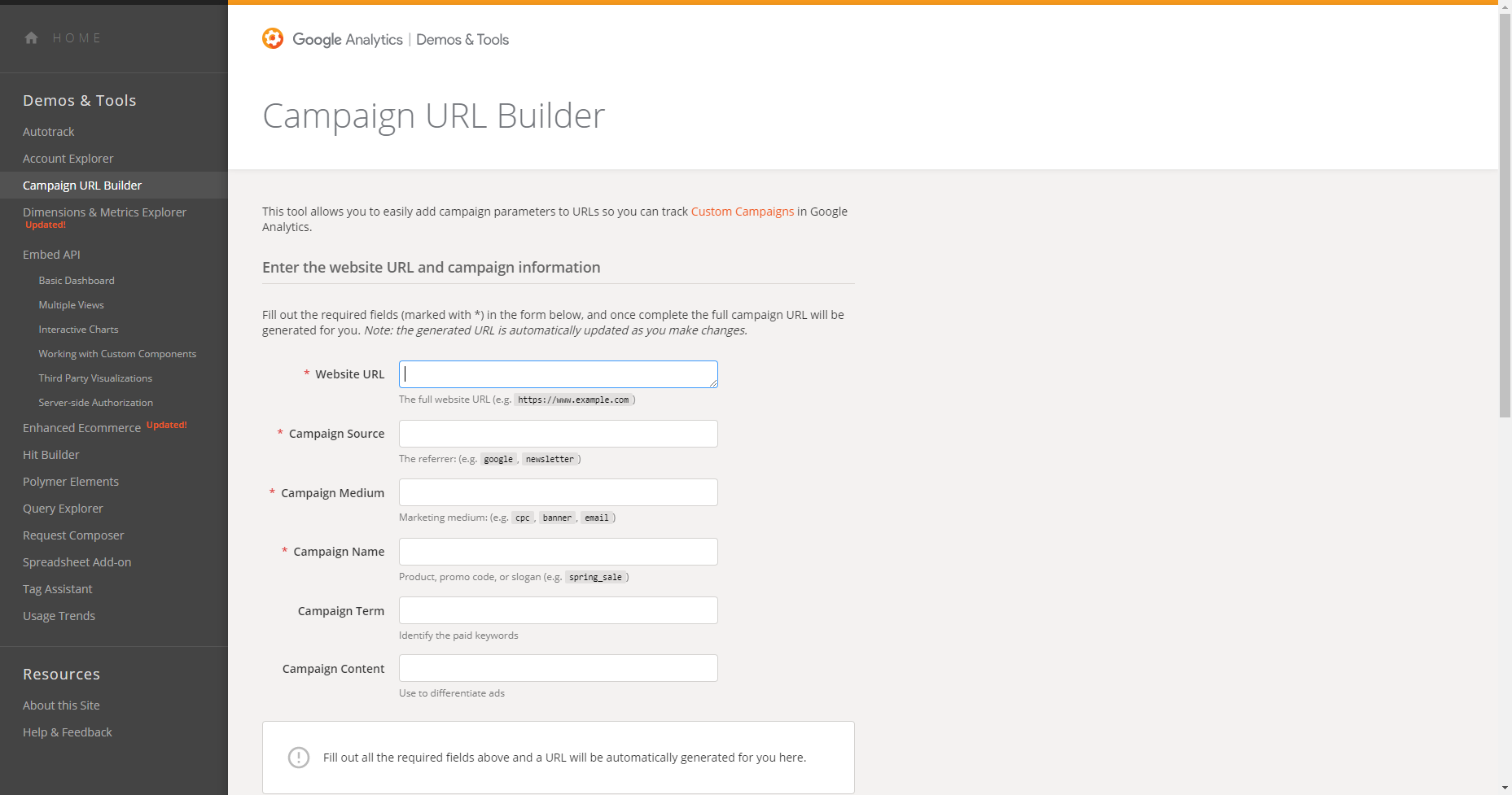This screenshot has width=1512, height=795.
Task: Open Query Explorer in sidebar
Action: click(63, 509)
